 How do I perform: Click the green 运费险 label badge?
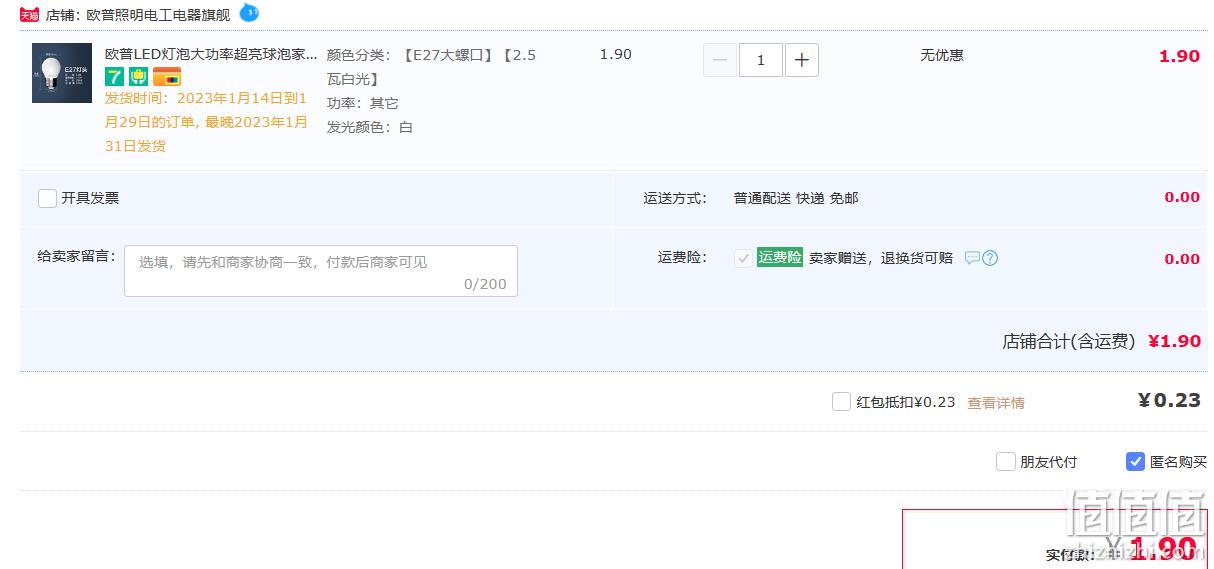[x=780, y=257]
